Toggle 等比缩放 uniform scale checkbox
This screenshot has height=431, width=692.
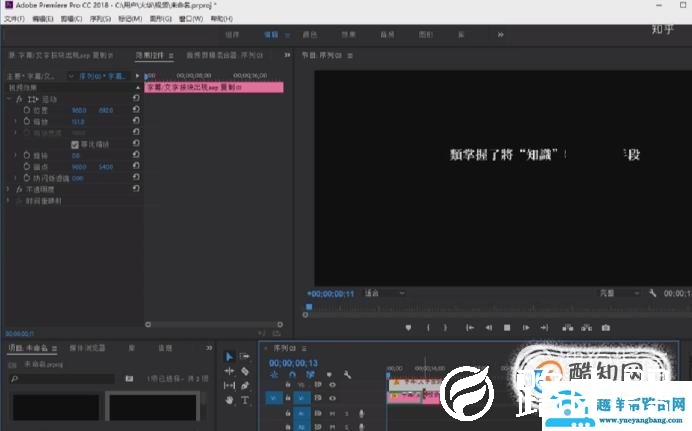(75, 145)
